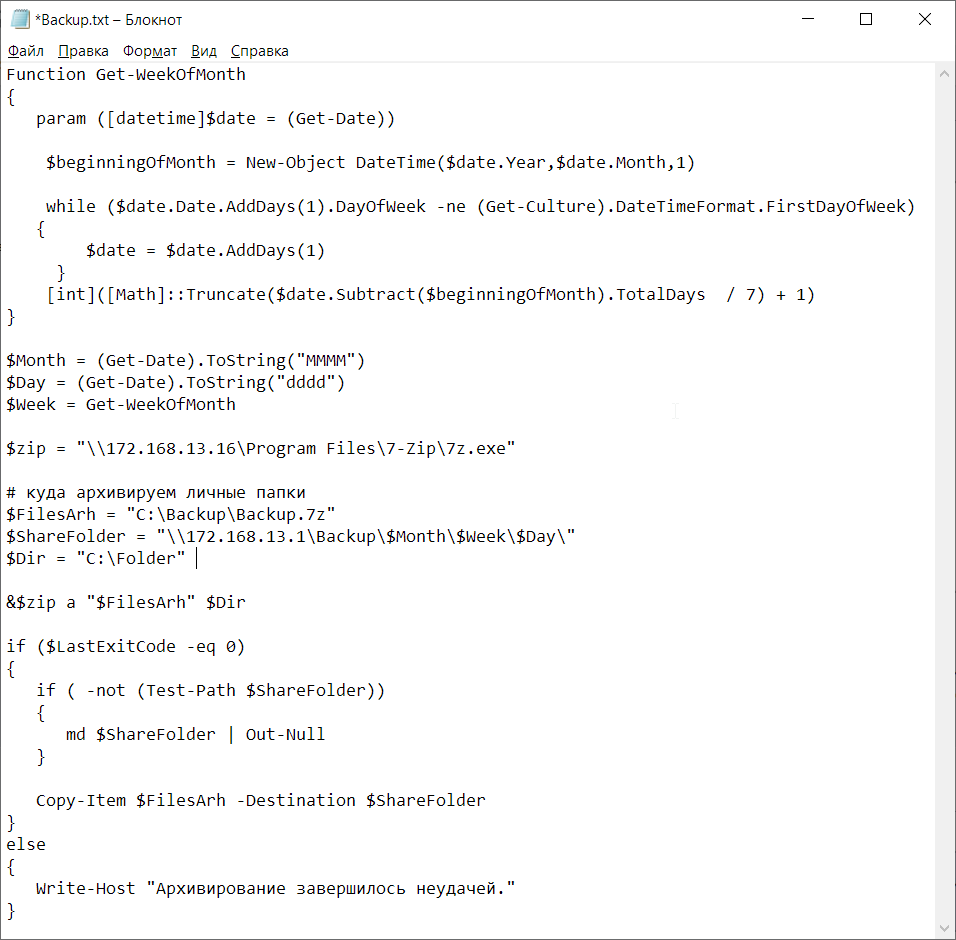Click the '$Day = (Get-Date)' line

(x=176, y=382)
